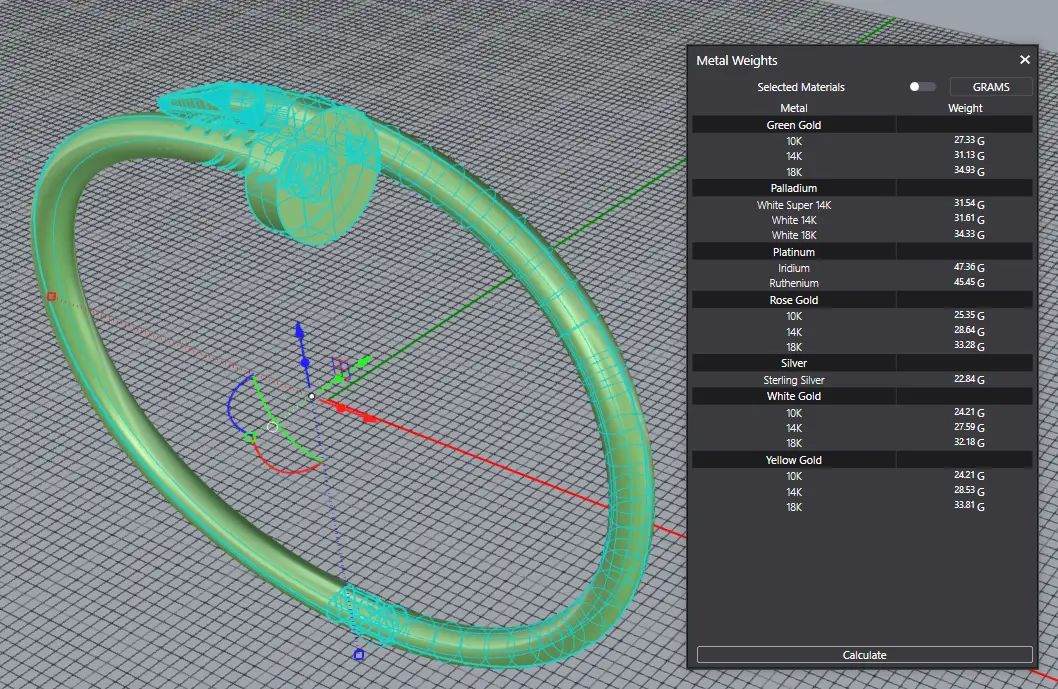Click the 22.84 G weight value

coord(969,379)
